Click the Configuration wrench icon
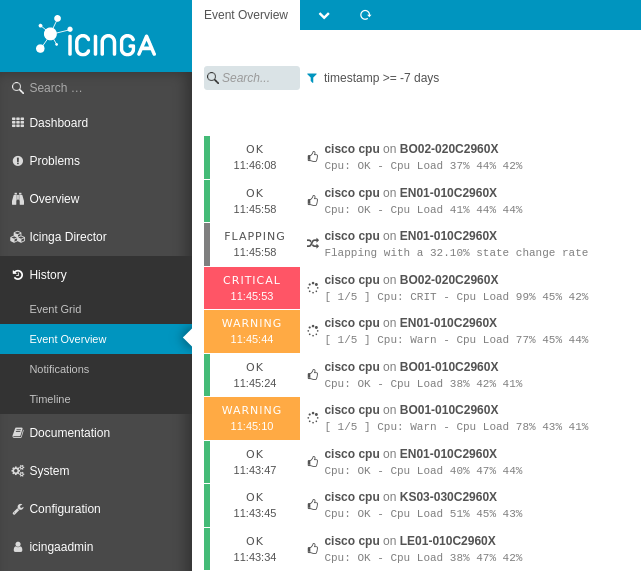The width and height of the screenshot is (641, 571). [17, 509]
